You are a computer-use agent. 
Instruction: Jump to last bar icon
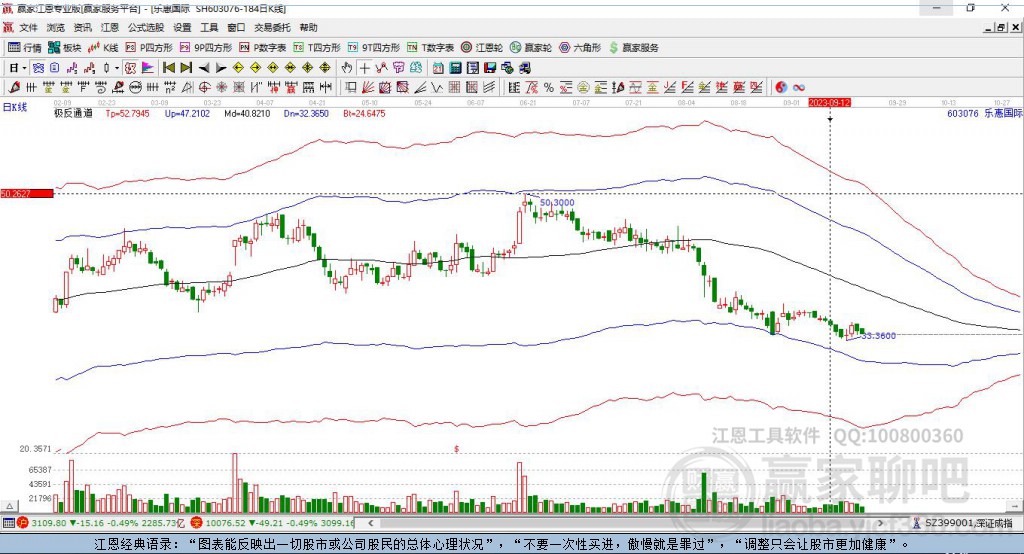[x=186, y=68]
